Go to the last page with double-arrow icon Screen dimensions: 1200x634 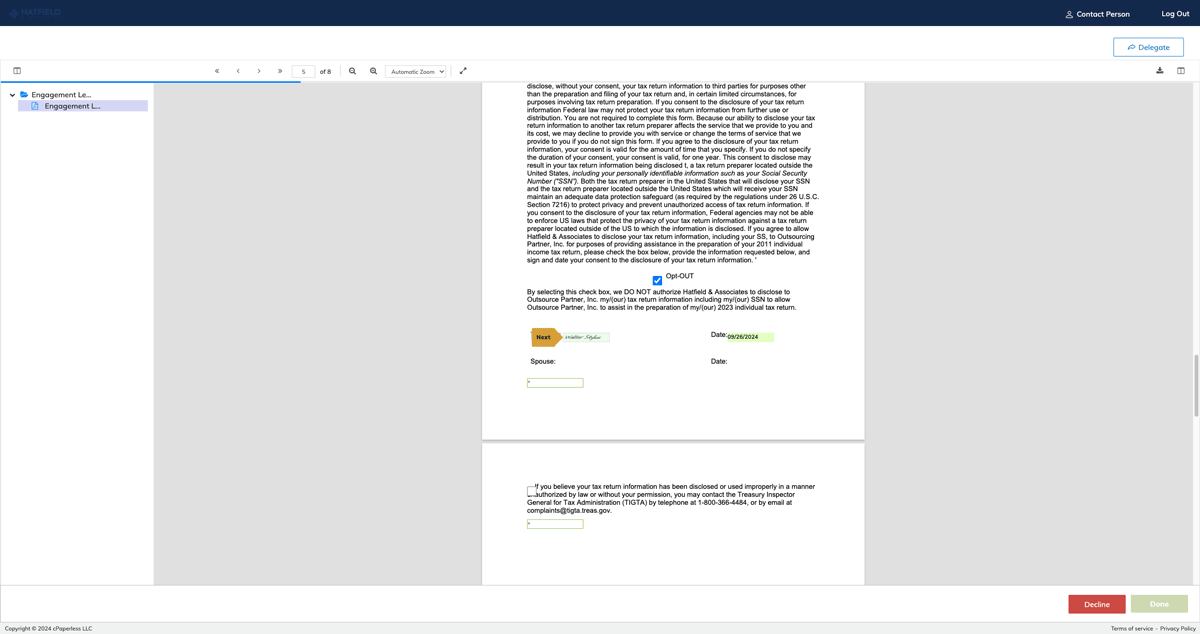pyautogui.click(x=280, y=71)
